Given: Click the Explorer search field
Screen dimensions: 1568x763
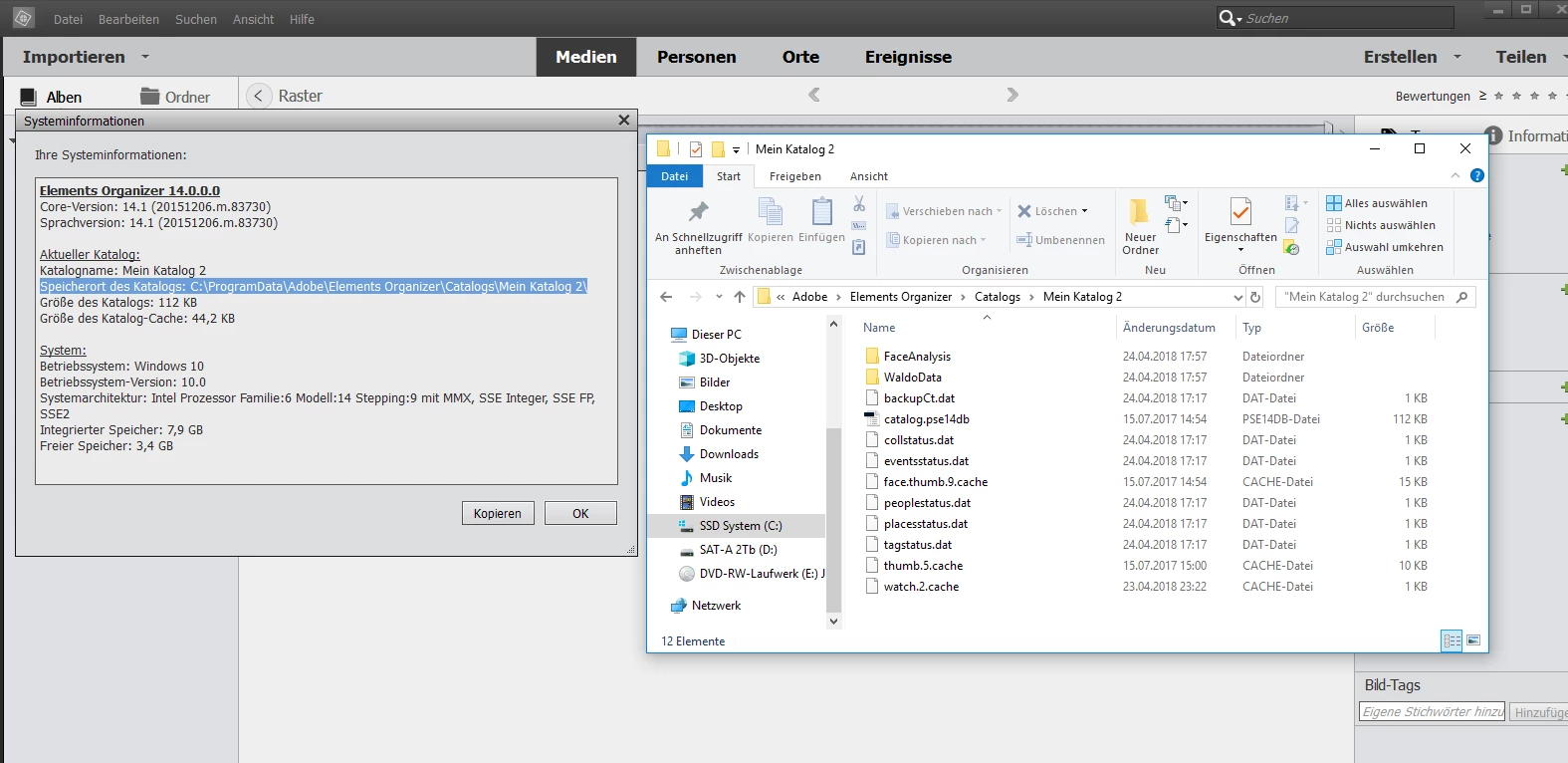Looking at the screenshot, I should (x=1365, y=297).
